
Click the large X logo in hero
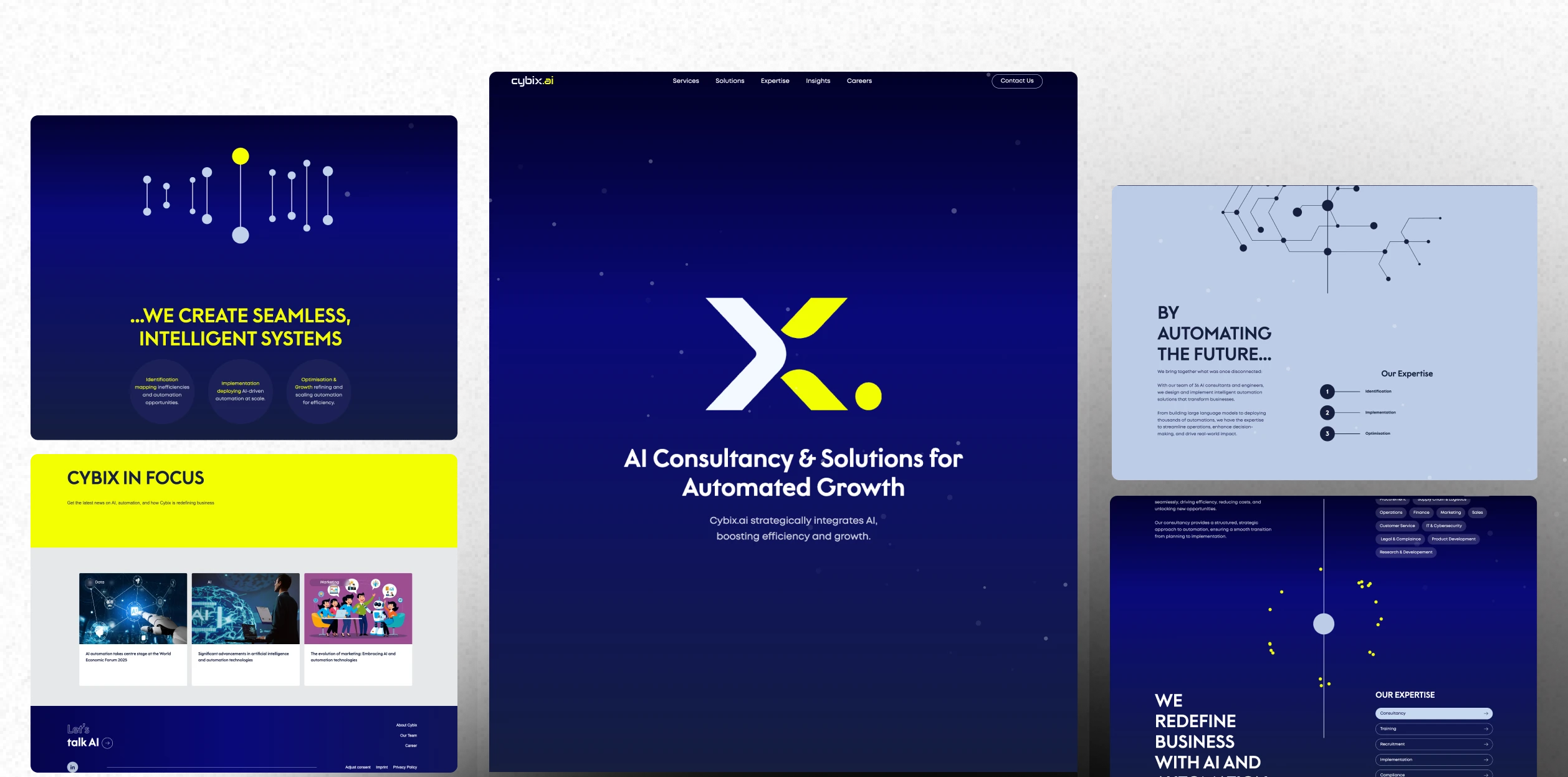pos(793,354)
